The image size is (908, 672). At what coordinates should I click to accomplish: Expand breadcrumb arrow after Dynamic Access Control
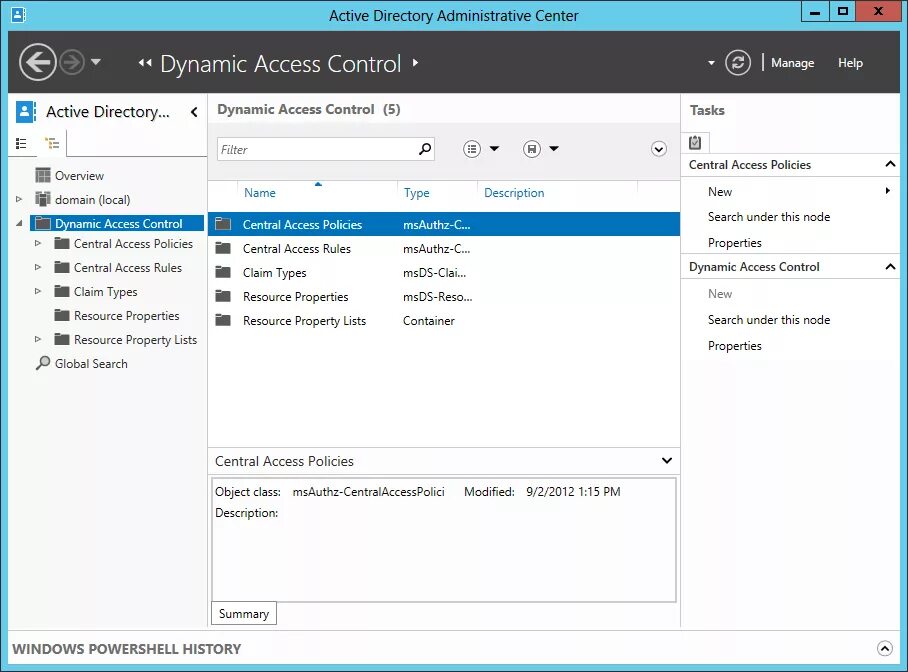[x=415, y=63]
